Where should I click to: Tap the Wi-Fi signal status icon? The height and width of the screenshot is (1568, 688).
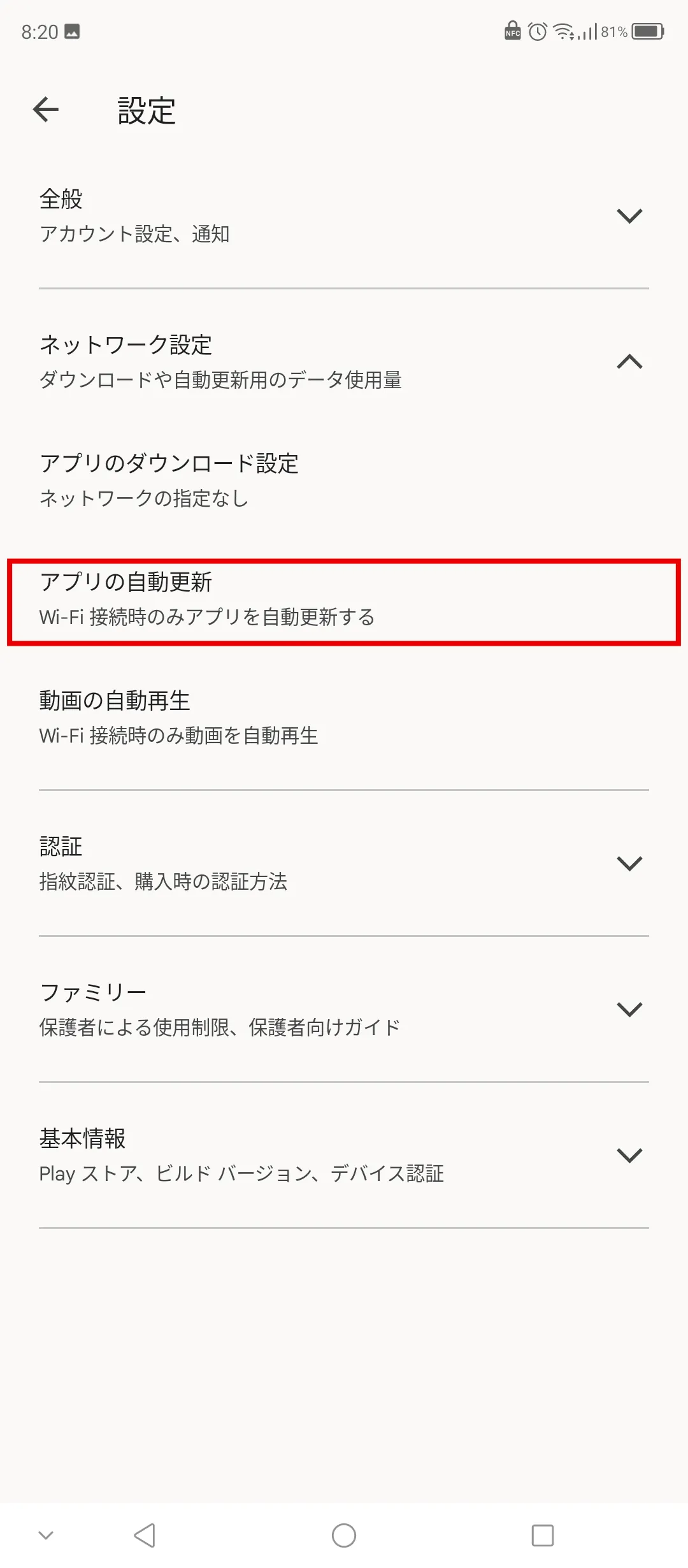point(564,31)
